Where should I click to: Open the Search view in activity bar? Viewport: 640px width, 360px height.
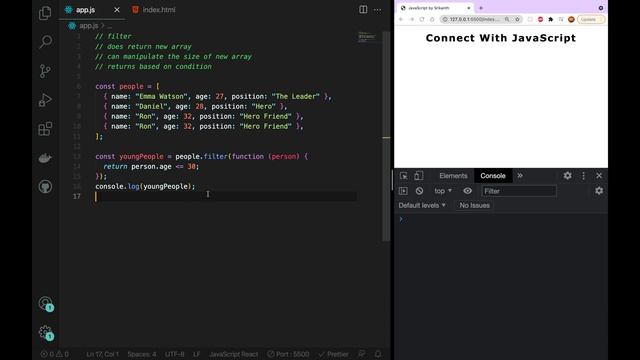click(x=45, y=41)
